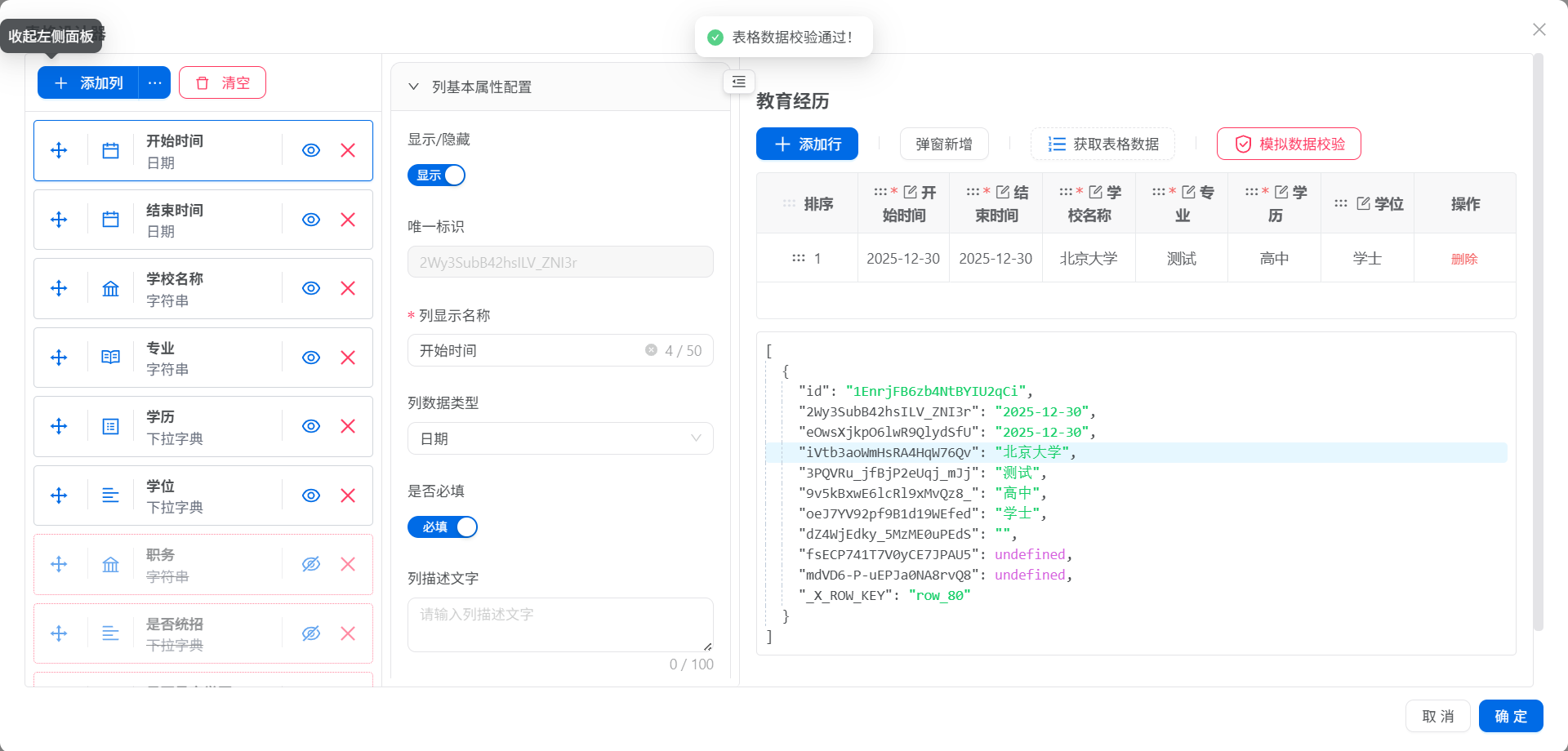Delete the 学历 column with red X
The width and height of the screenshot is (1568, 751).
(x=348, y=426)
